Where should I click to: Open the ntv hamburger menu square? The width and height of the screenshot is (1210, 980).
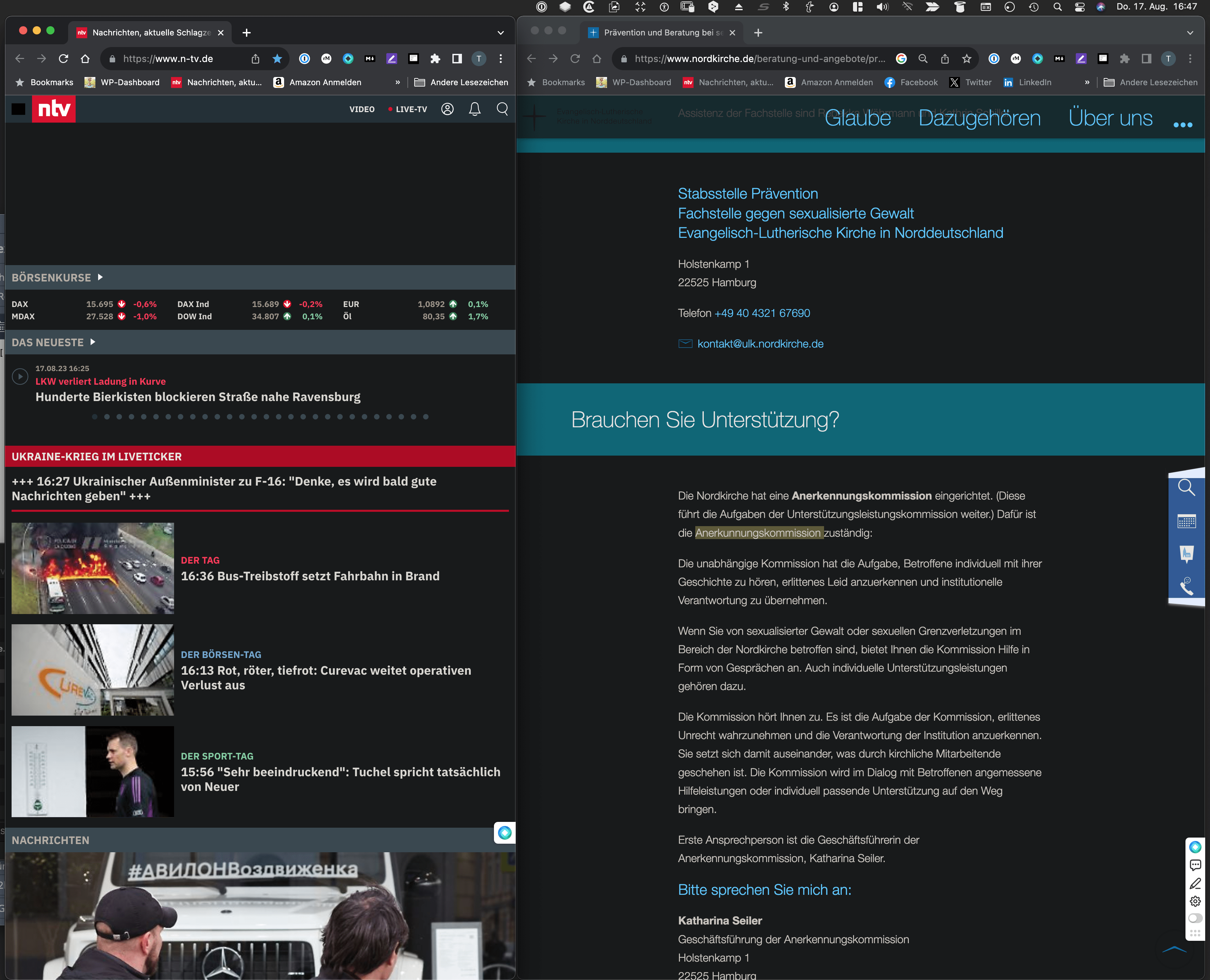pyautogui.click(x=19, y=109)
